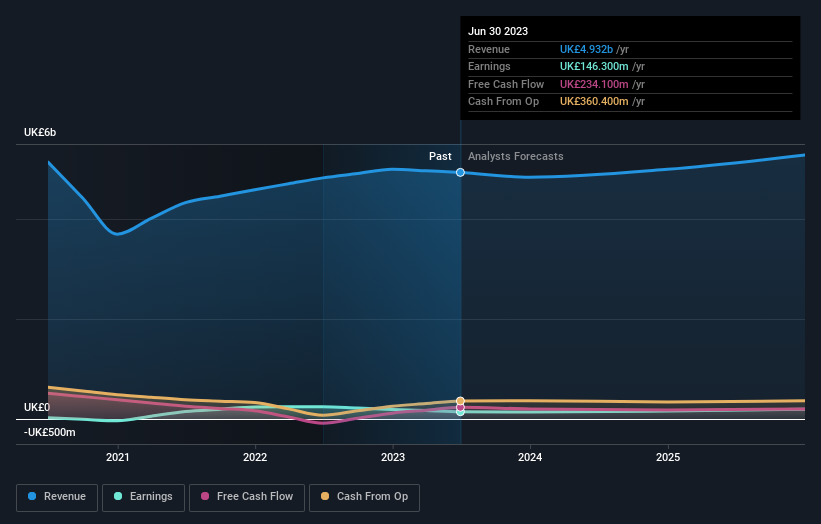Click the 2021 x-axis label
Viewport: 821px width, 524px height.
118,457
